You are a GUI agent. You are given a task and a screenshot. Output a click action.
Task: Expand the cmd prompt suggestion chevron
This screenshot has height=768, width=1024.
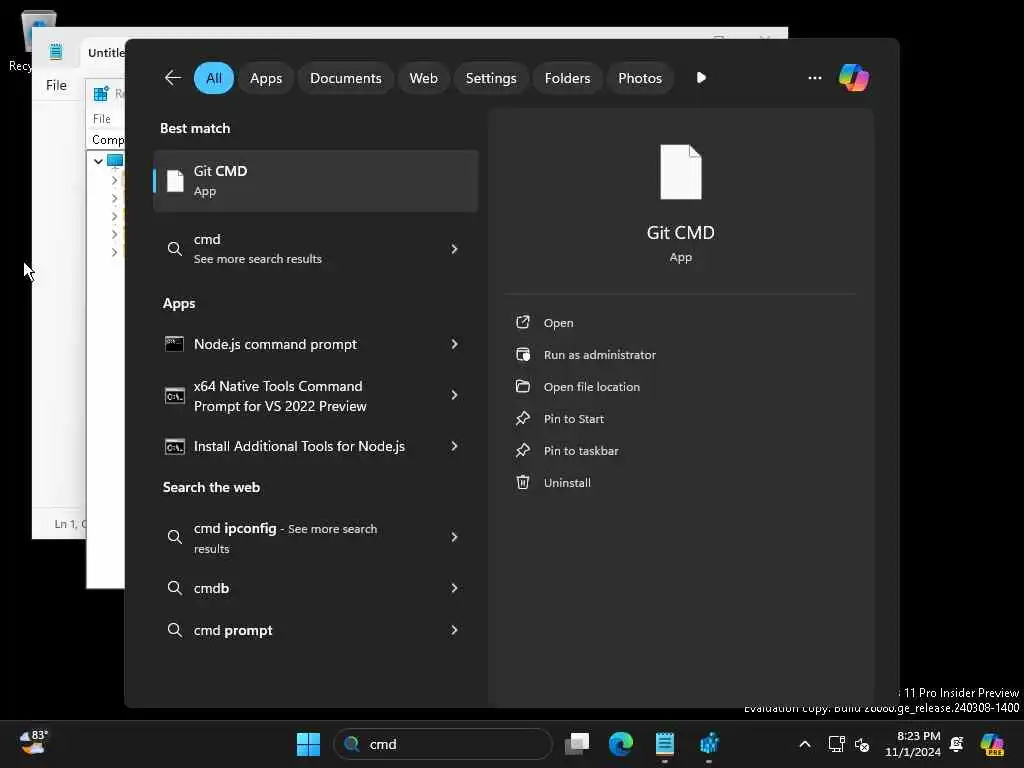click(454, 630)
